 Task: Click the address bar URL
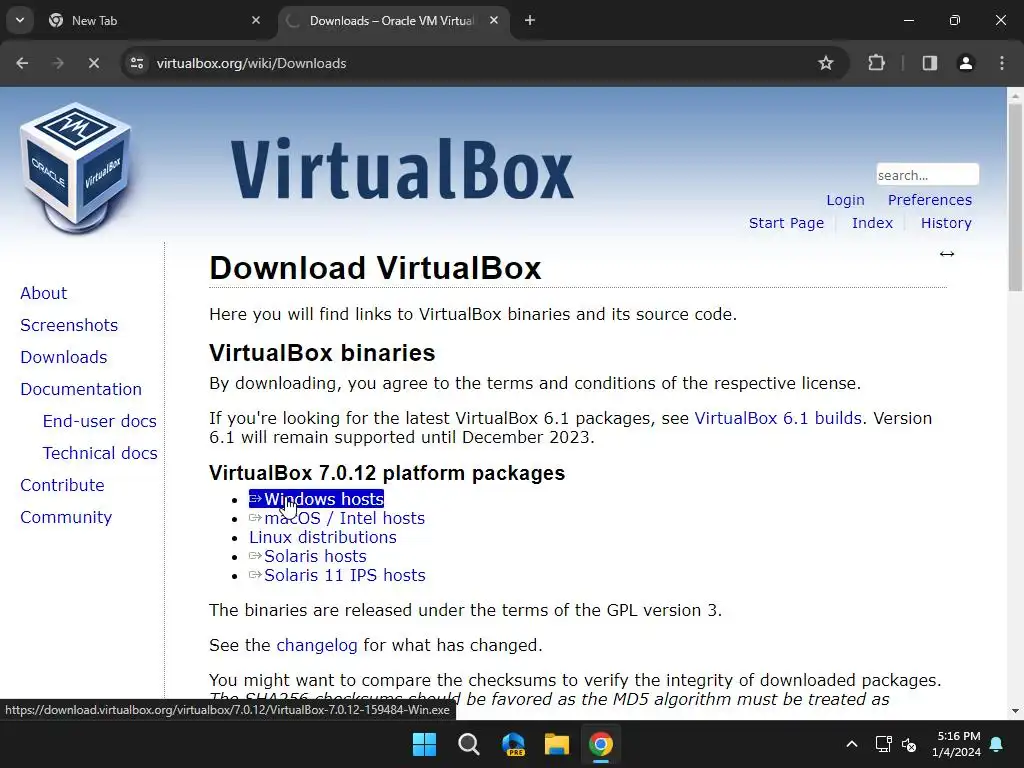click(251, 63)
